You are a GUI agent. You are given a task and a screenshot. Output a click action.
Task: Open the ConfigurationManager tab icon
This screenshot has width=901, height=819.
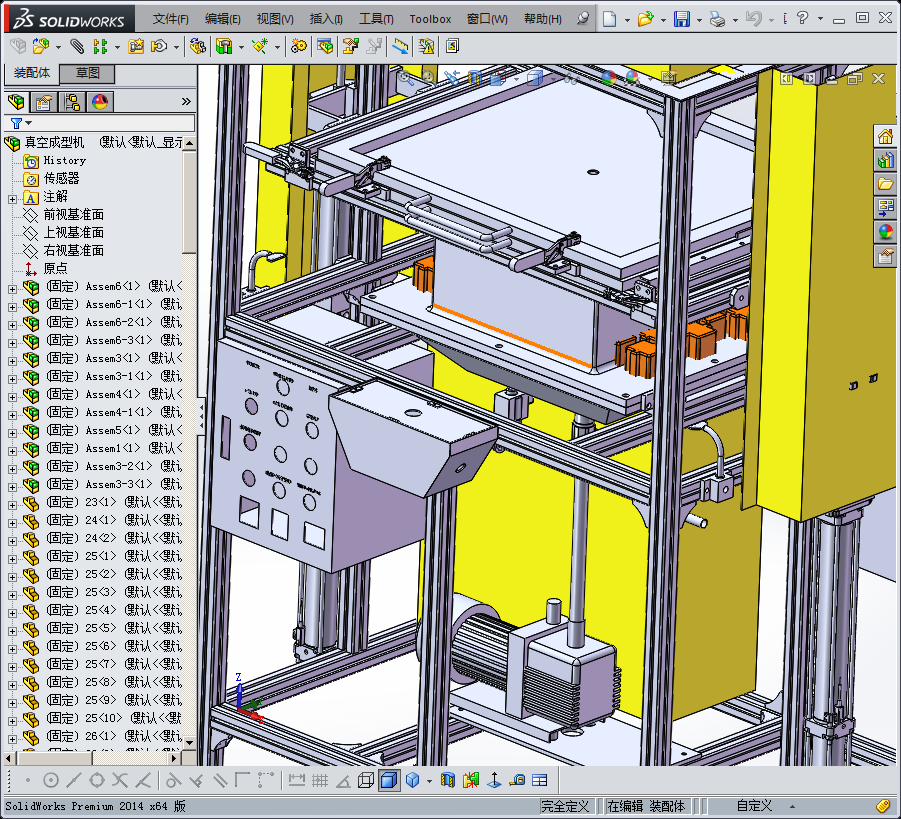(72, 102)
